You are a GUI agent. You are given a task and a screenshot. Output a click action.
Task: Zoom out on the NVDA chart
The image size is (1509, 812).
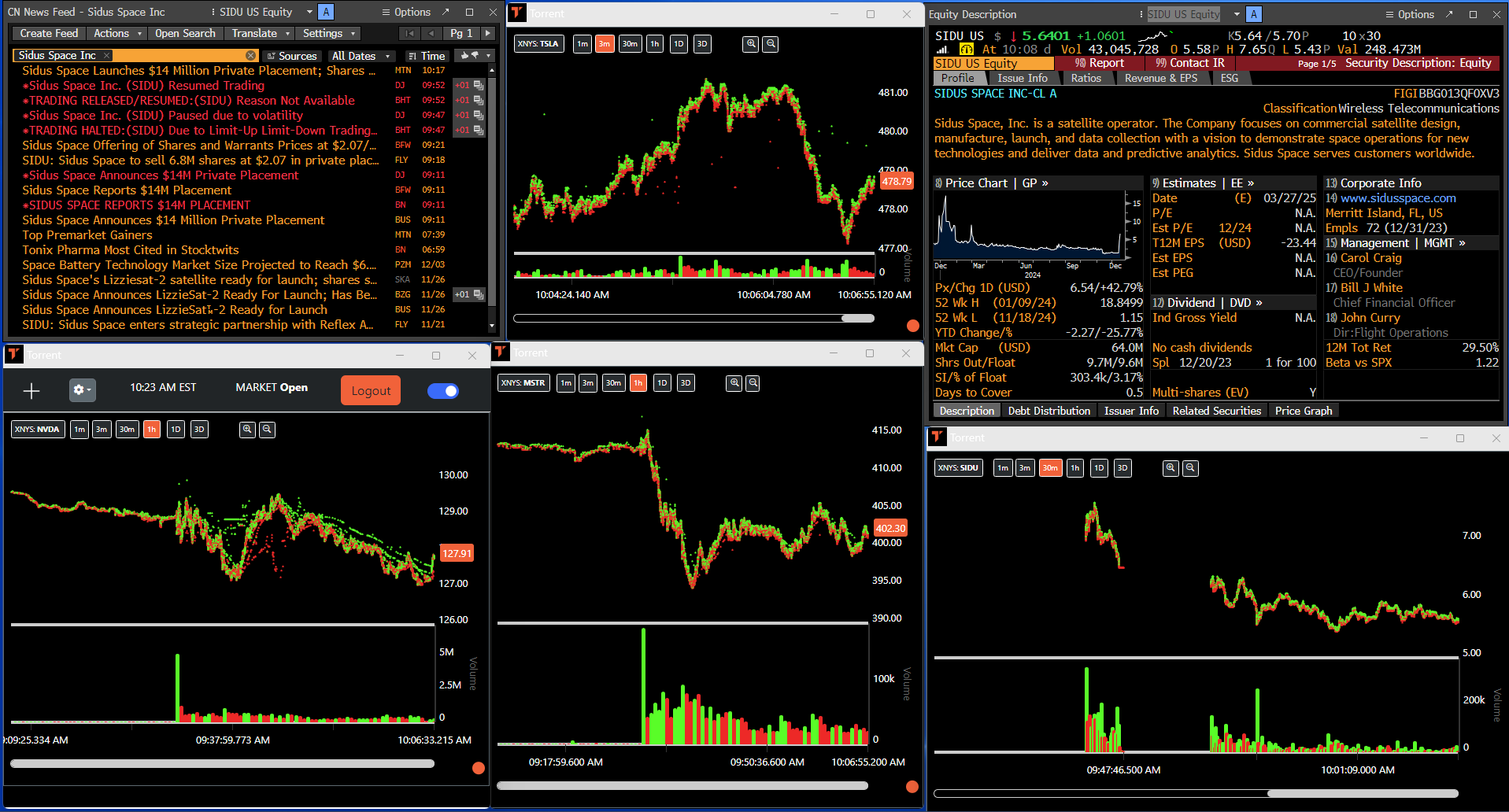pyautogui.click(x=267, y=429)
